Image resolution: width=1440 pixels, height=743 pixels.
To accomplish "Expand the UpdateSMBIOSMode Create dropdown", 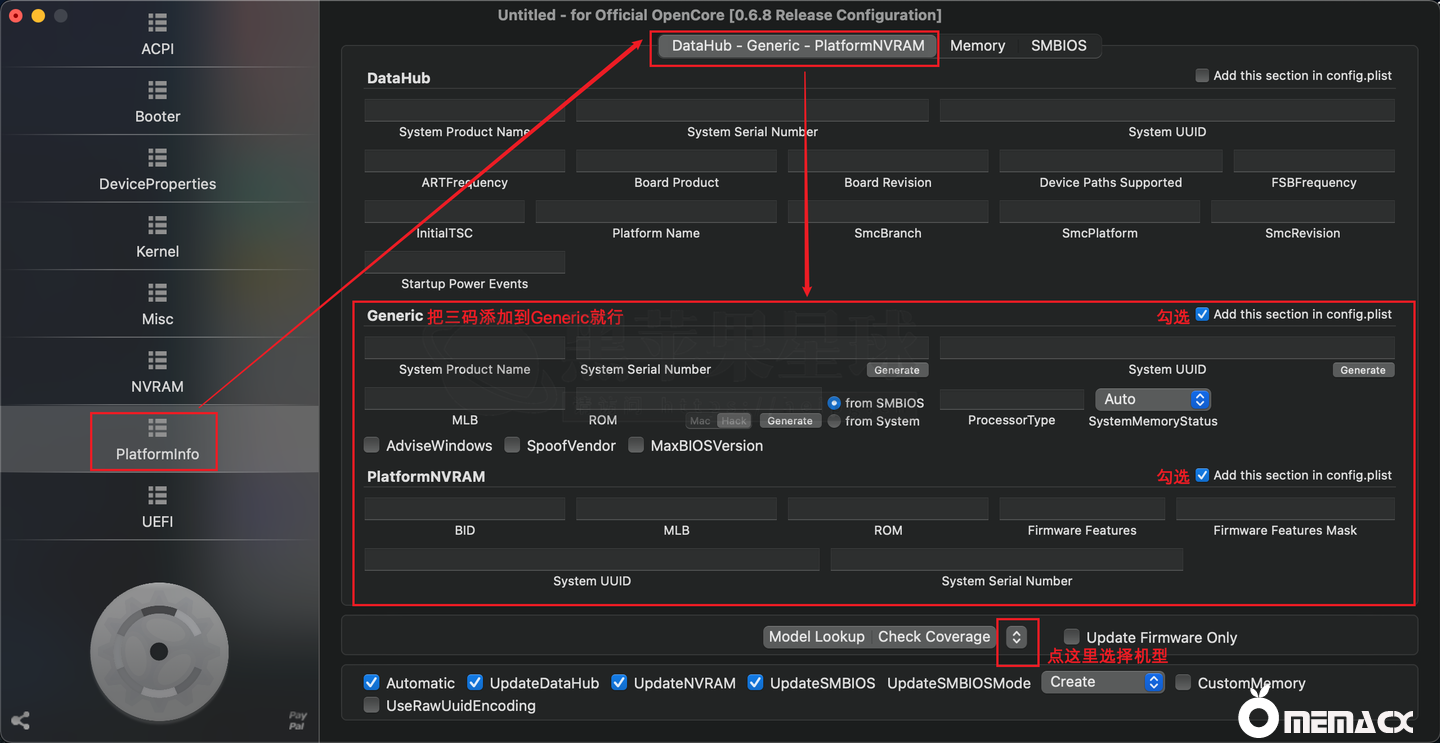I will coord(1102,682).
